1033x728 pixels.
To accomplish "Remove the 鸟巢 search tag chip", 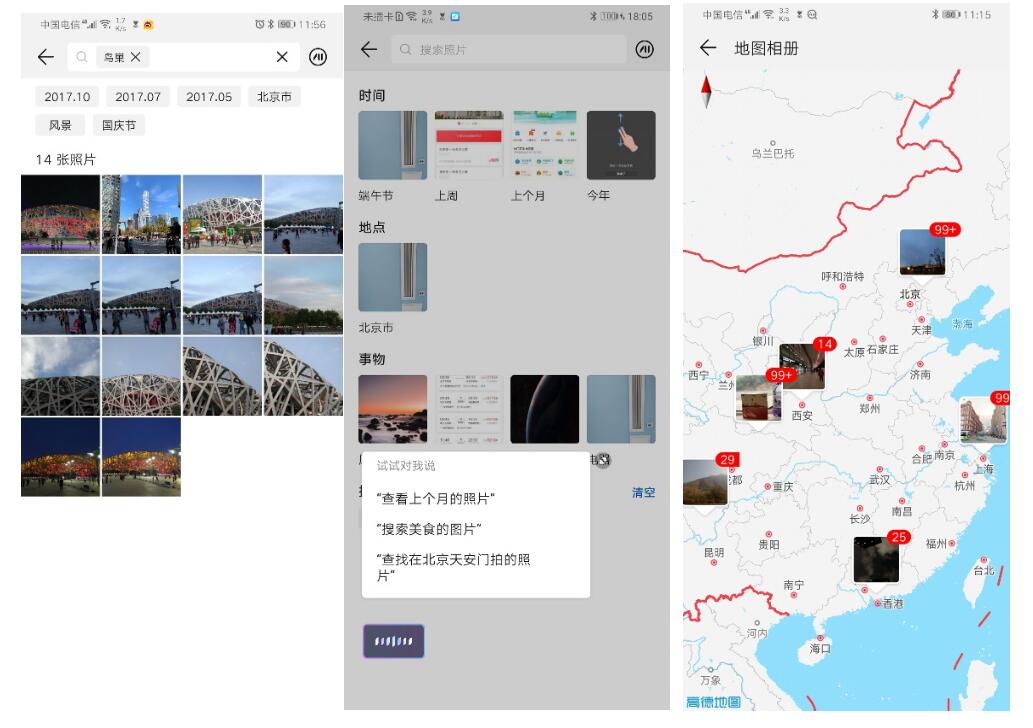I will point(135,57).
